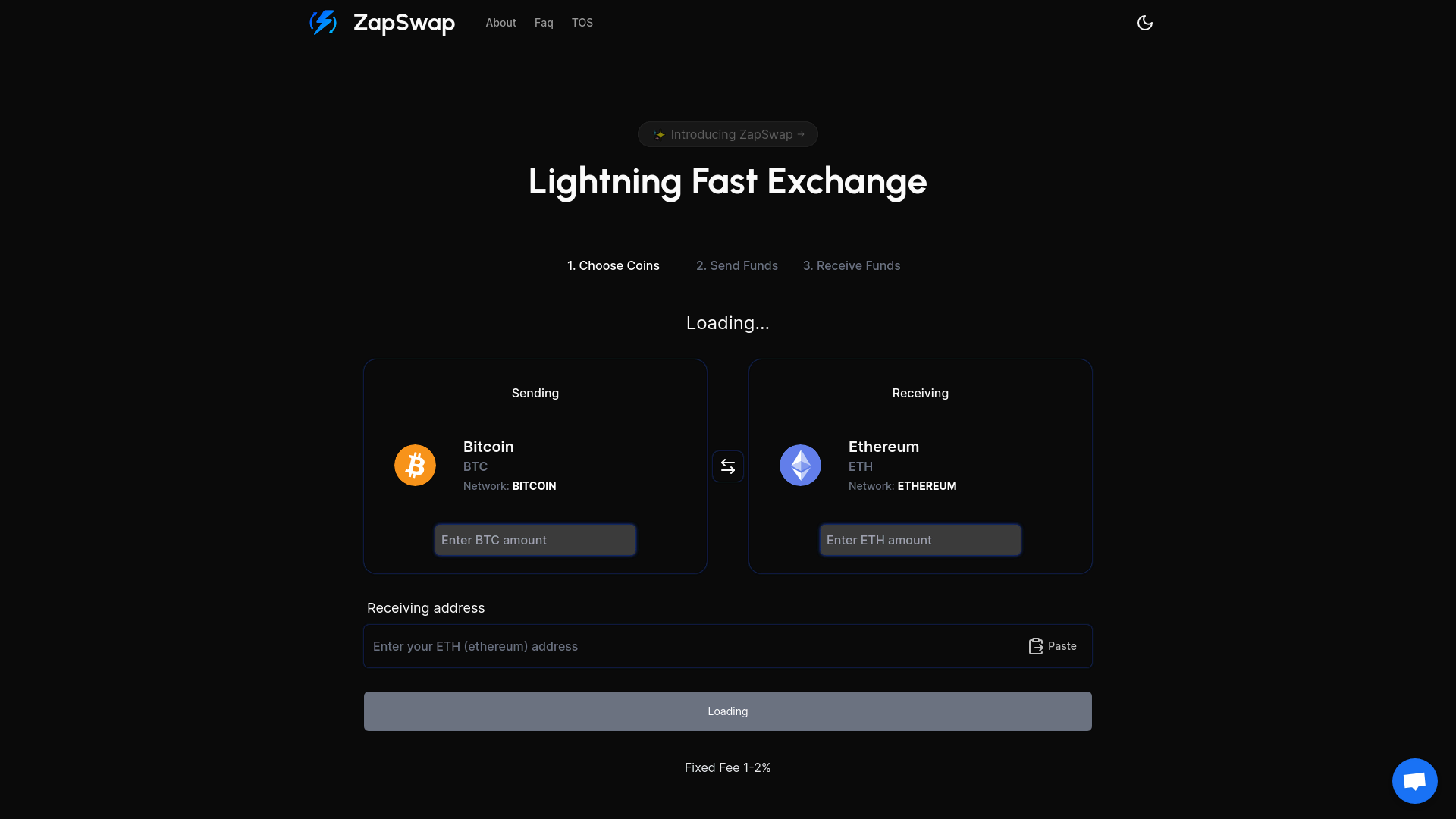The image size is (1456, 819).
Task: Click the paste clipboard icon
Action: [x=1036, y=646]
